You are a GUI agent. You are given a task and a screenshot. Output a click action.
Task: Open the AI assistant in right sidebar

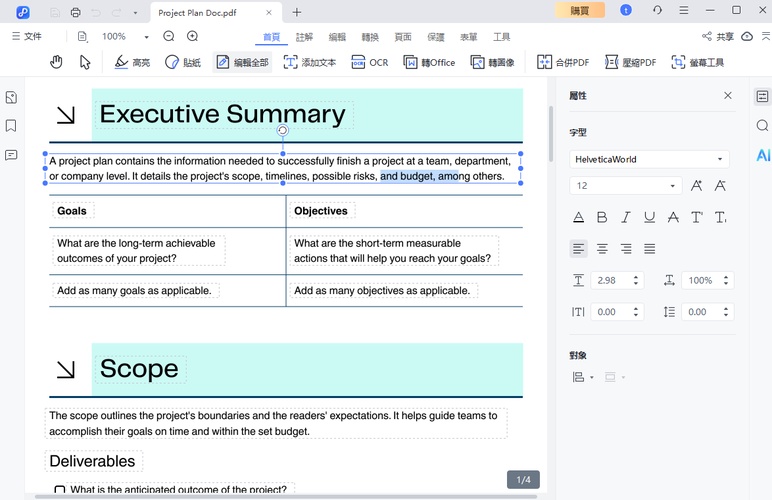(762, 155)
